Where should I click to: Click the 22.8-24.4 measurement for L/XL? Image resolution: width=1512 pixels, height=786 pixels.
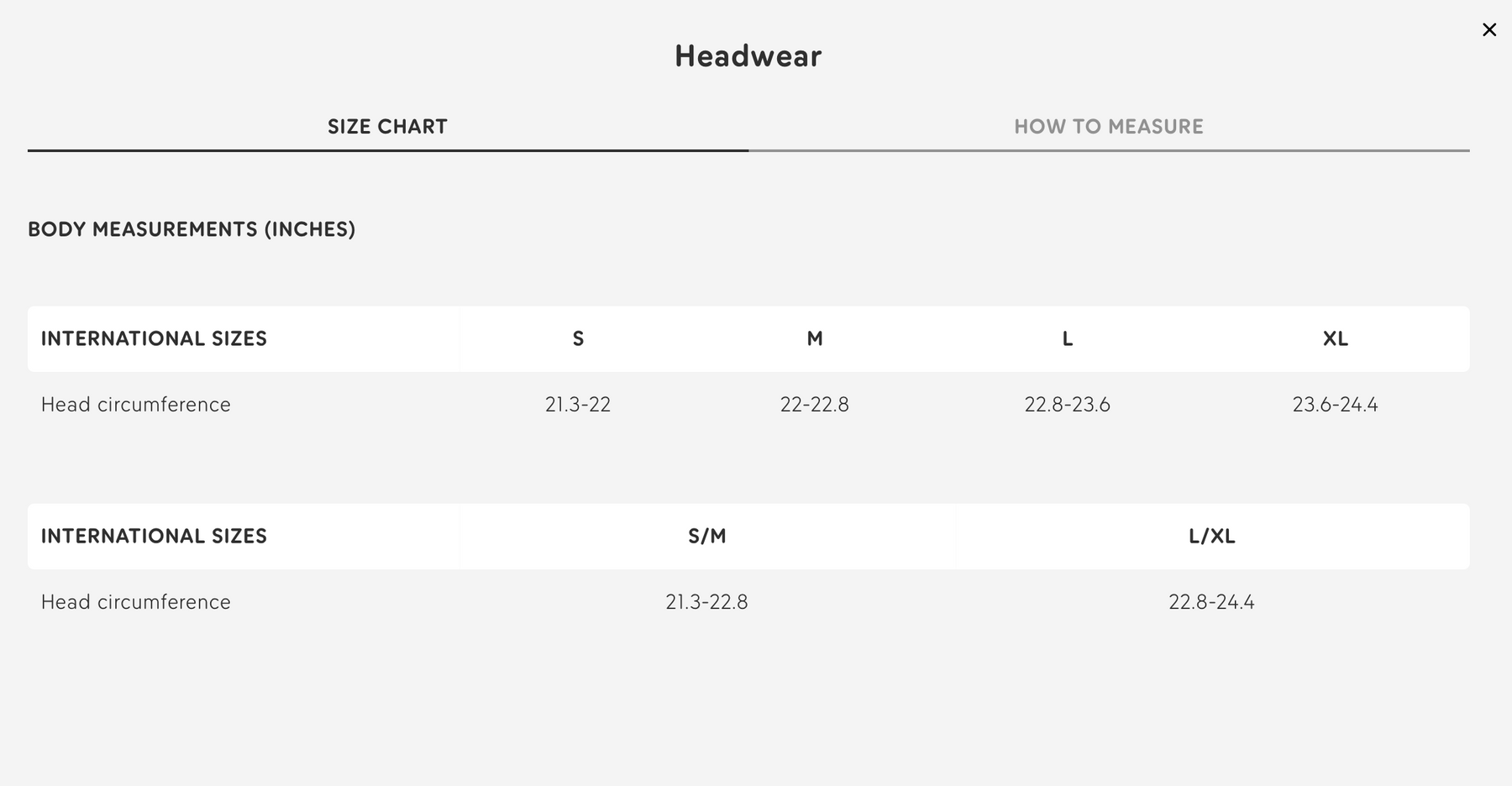pos(1211,602)
